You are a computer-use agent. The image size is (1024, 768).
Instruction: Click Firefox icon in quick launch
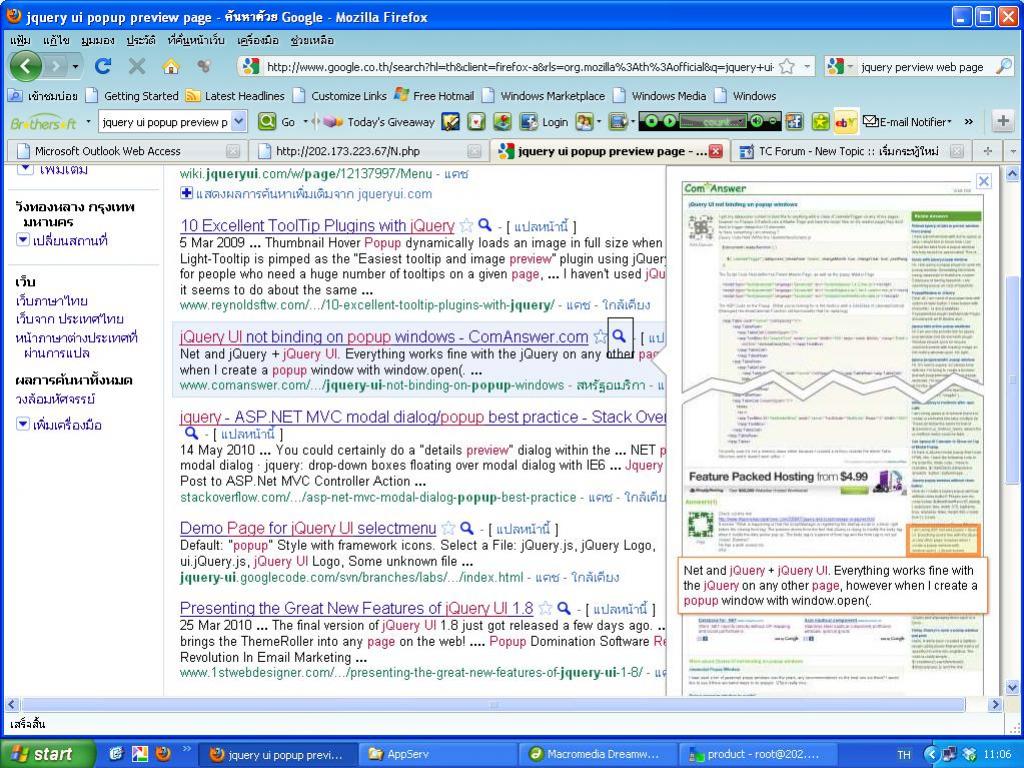(163, 754)
